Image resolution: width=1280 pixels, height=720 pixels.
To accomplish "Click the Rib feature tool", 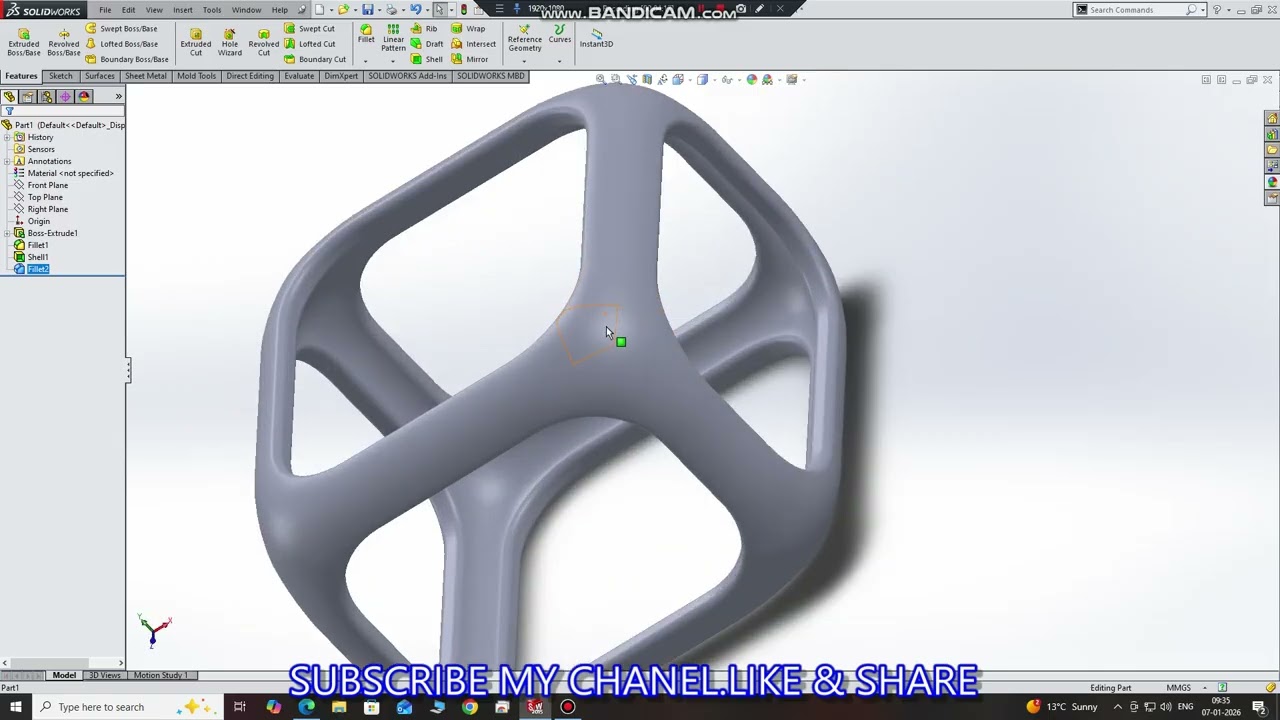I will (425, 29).
